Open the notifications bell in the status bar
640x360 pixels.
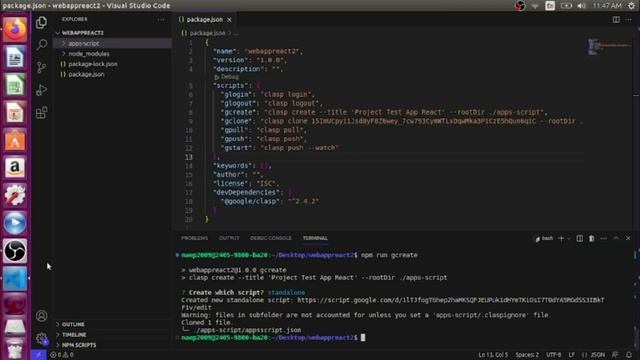(629, 355)
